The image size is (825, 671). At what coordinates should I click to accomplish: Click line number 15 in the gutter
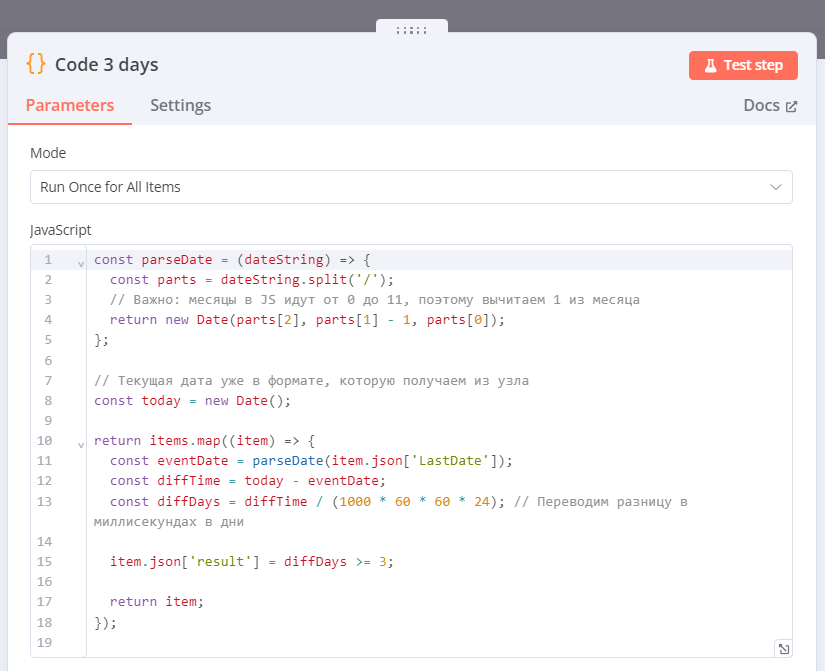pyautogui.click(x=45, y=561)
